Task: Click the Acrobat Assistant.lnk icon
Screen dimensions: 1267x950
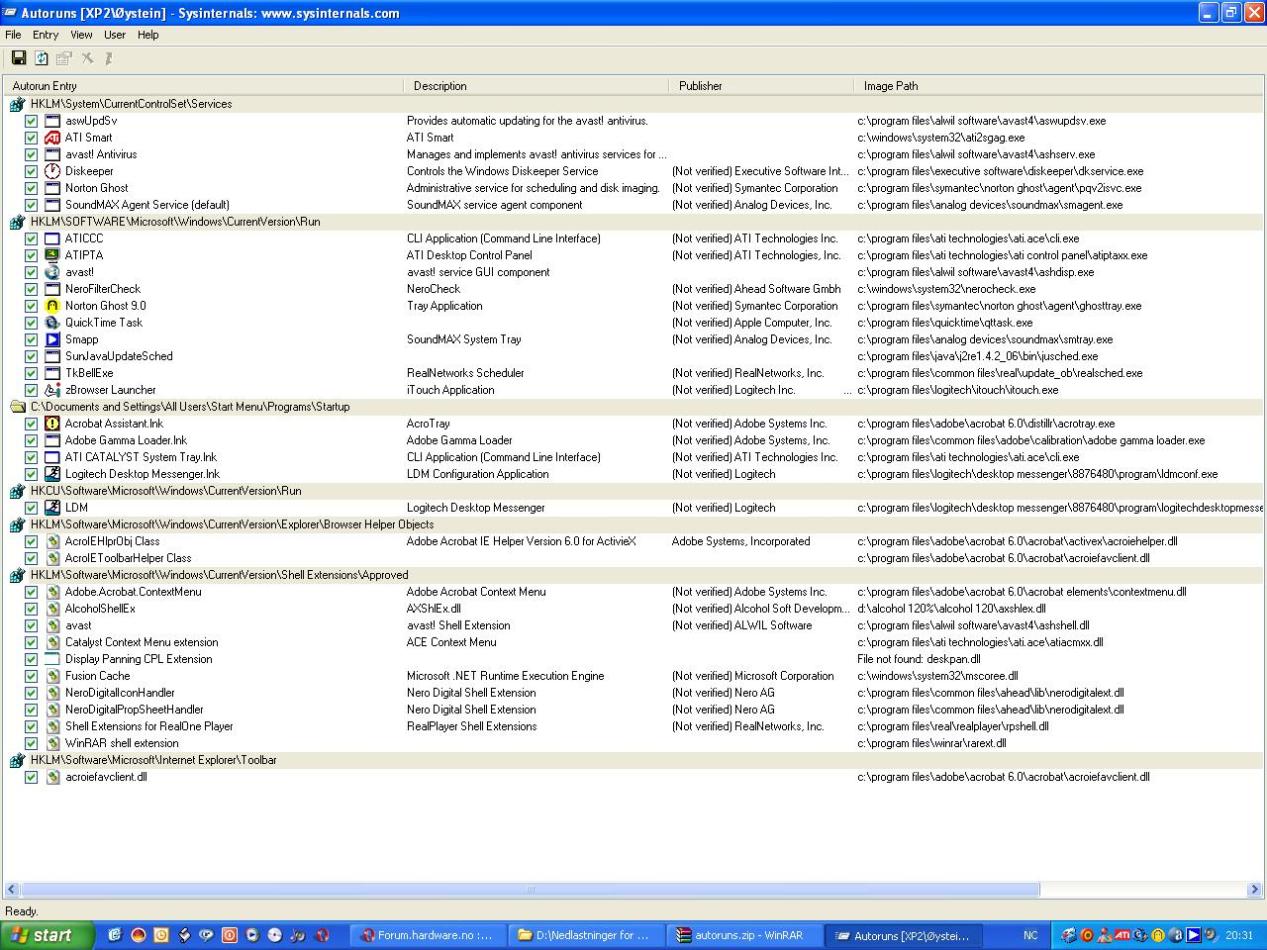Action: pos(53,423)
